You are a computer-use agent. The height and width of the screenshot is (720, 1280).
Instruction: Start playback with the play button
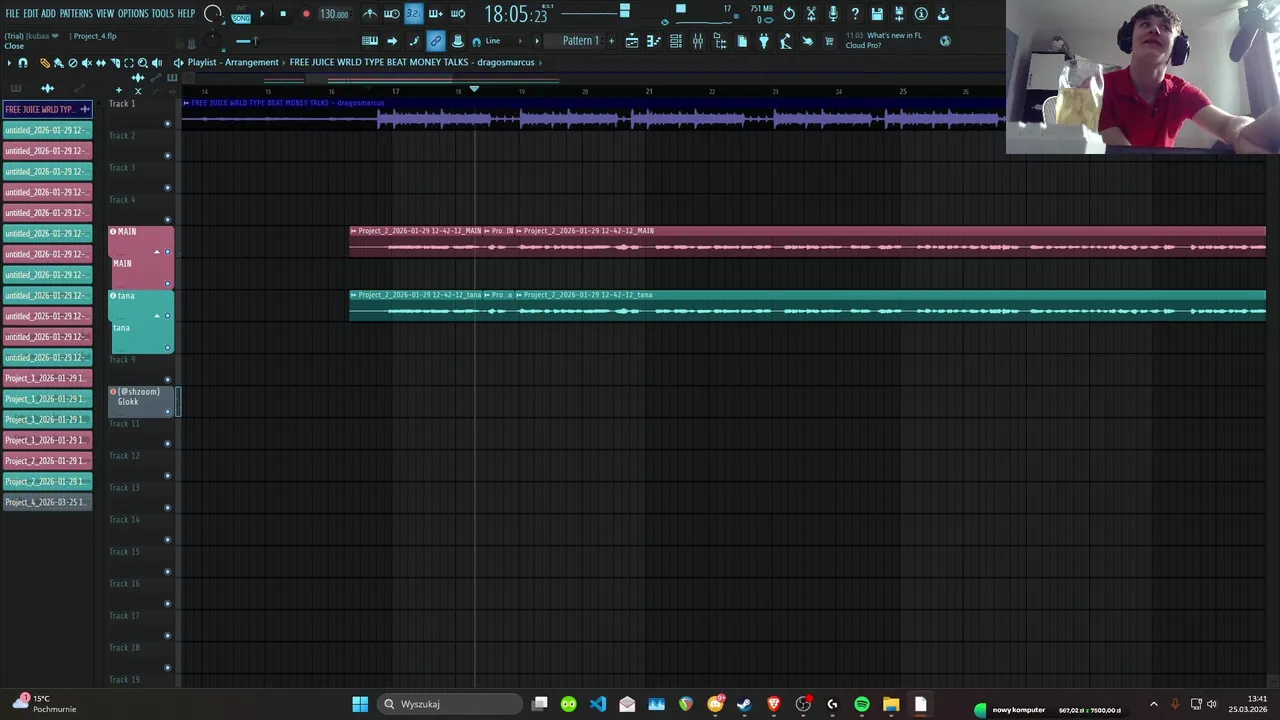click(262, 14)
